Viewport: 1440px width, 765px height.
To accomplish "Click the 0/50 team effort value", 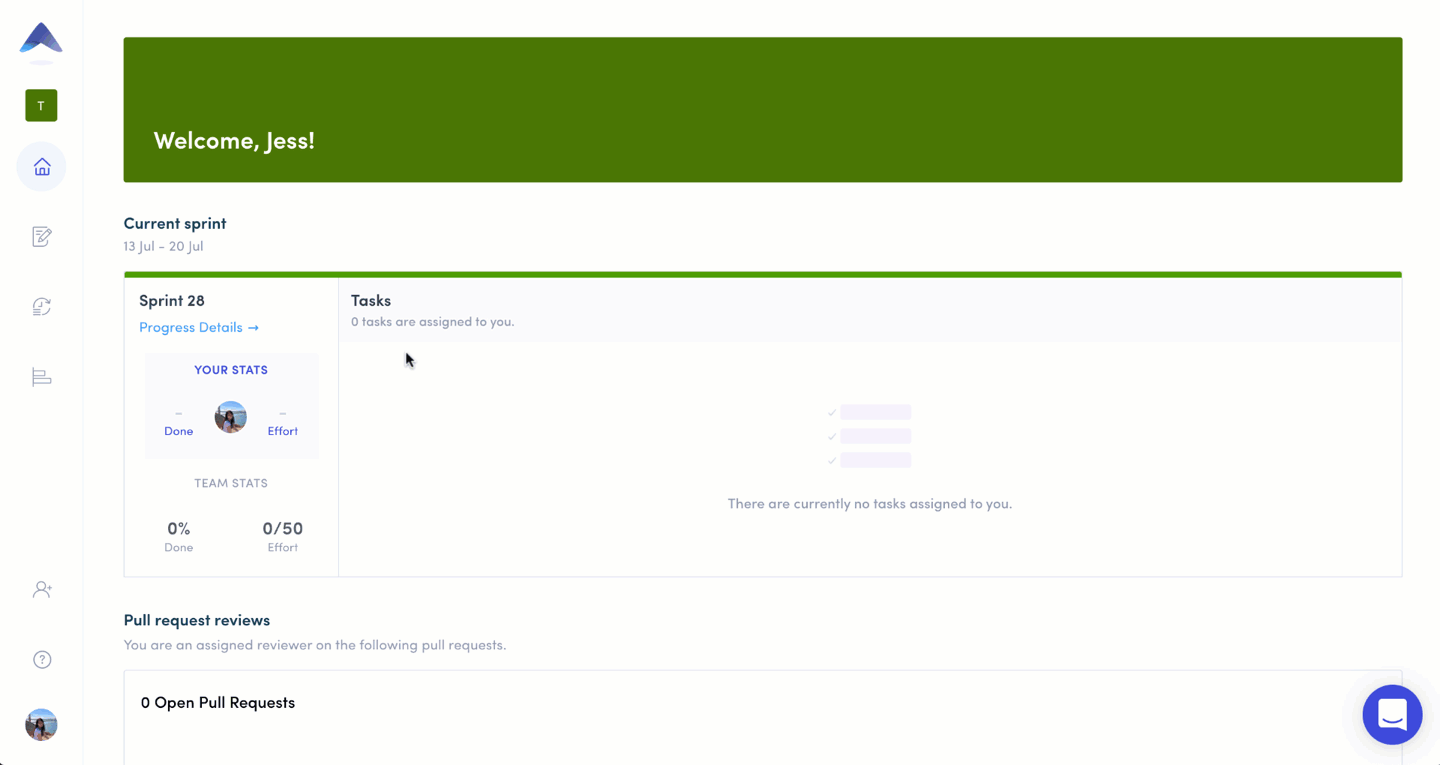I will point(283,528).
